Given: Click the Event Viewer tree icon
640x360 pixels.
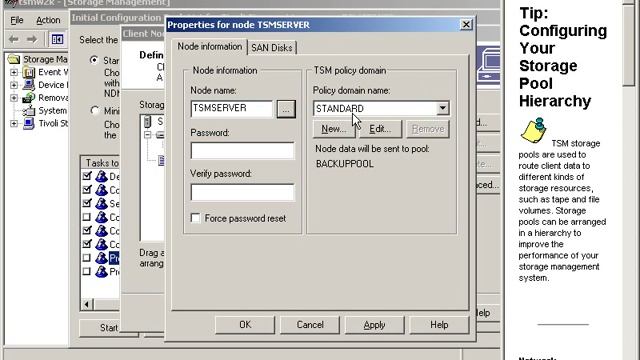Looking at the screenshot, I should [29, 72].
